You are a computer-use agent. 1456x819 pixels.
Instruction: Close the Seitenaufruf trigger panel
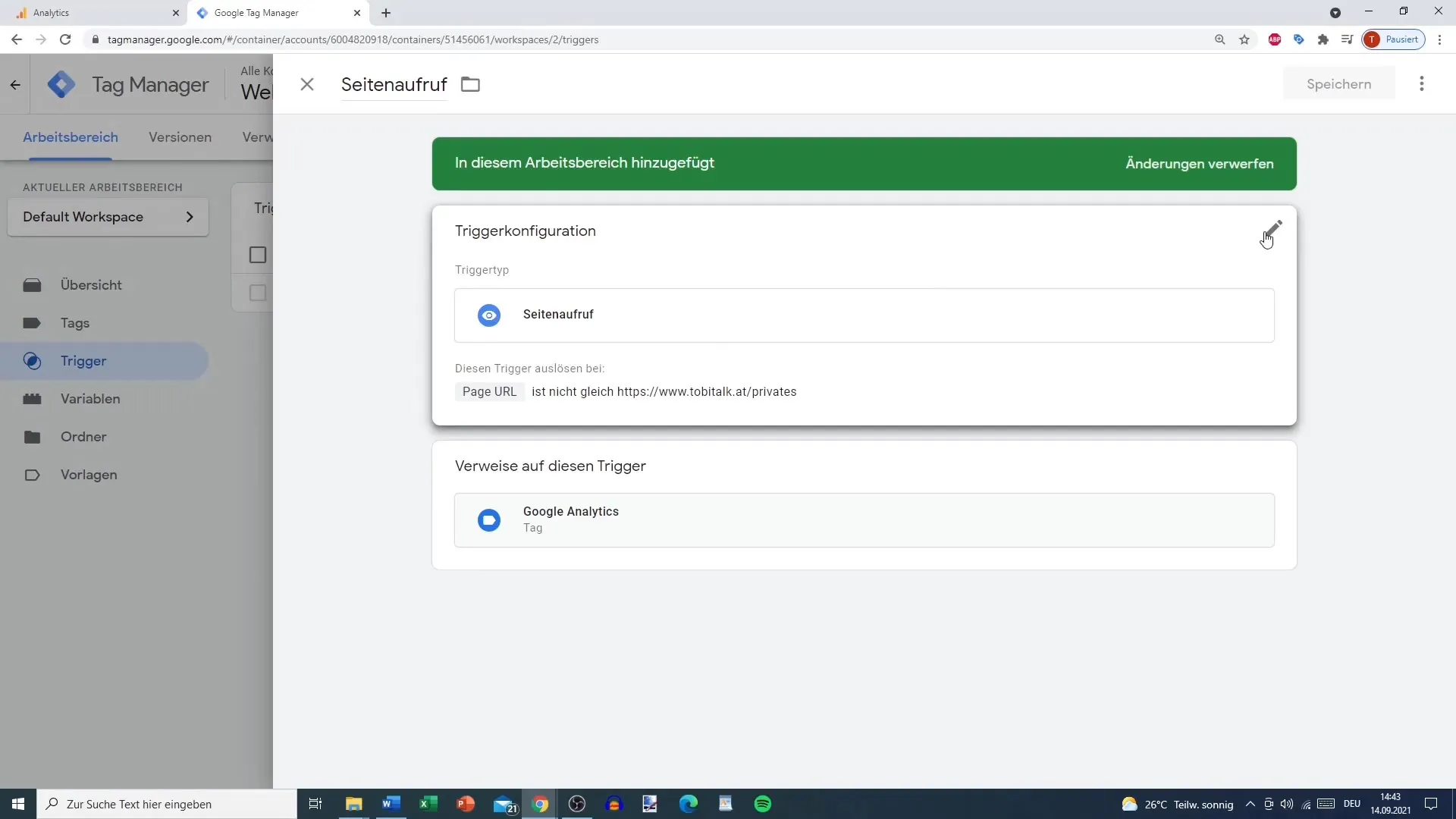(306, 84)
